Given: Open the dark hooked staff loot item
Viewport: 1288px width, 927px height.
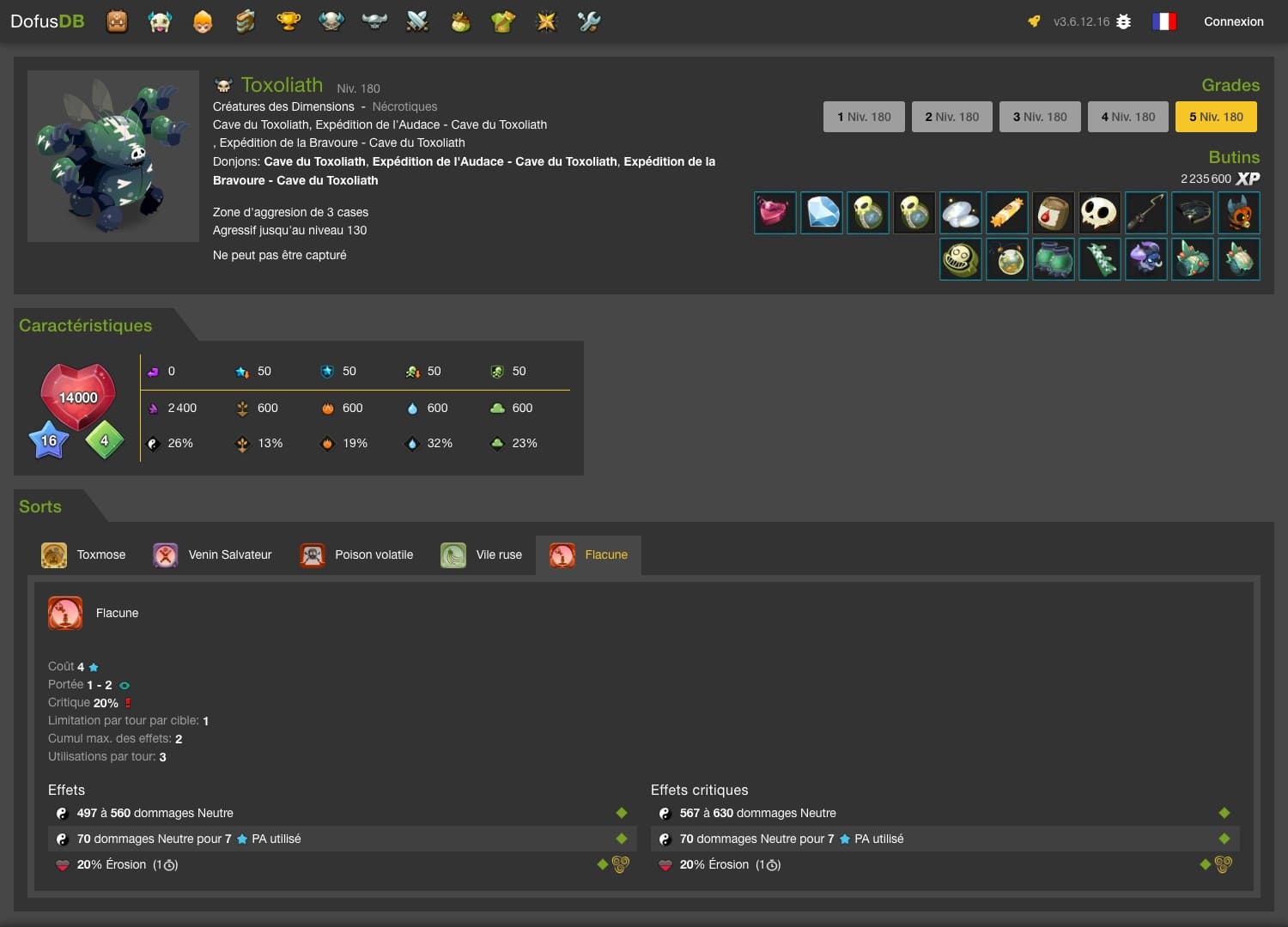Looking at the screenshot, I should [x=1146, y=213].
